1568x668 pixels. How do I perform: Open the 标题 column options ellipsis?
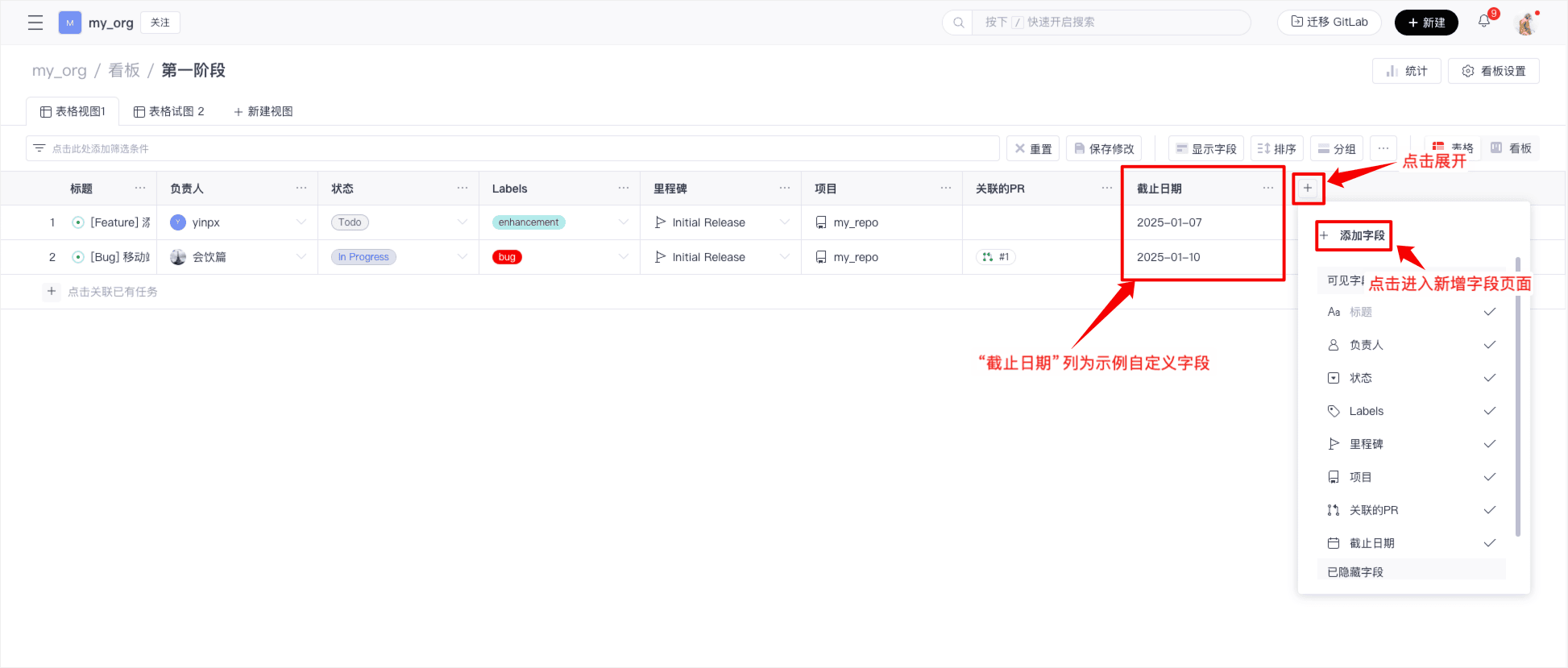point(140,188)
